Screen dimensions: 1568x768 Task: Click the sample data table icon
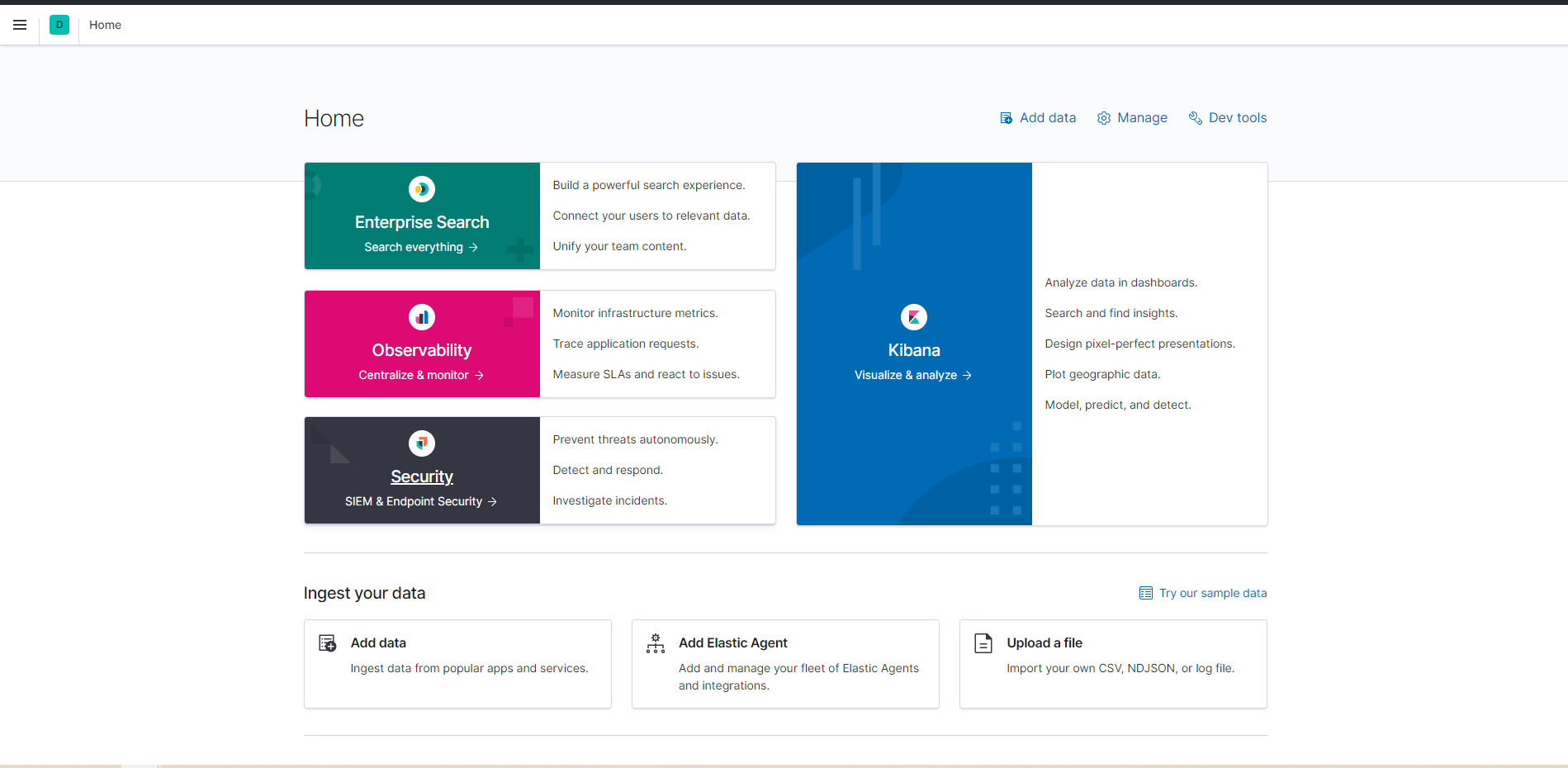1145,593
